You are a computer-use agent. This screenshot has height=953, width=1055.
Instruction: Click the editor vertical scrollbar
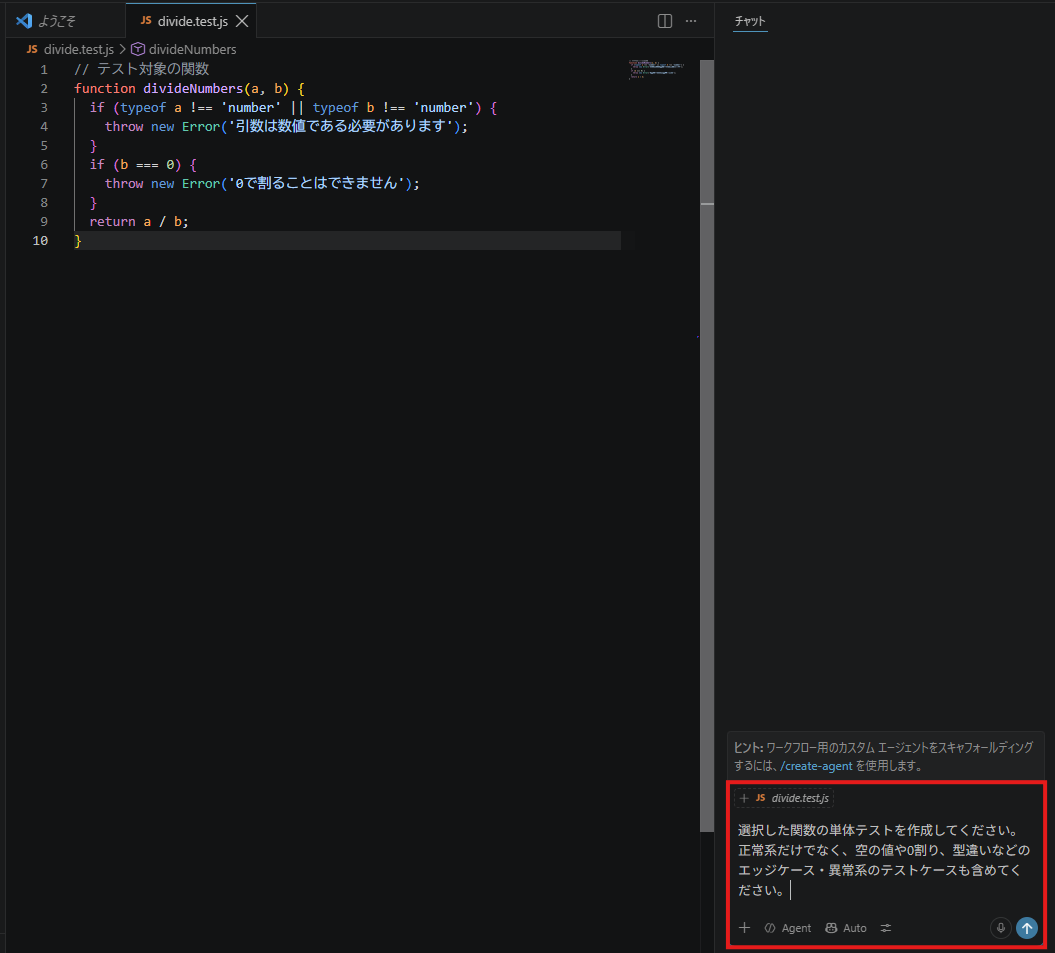tap(706, 444)
